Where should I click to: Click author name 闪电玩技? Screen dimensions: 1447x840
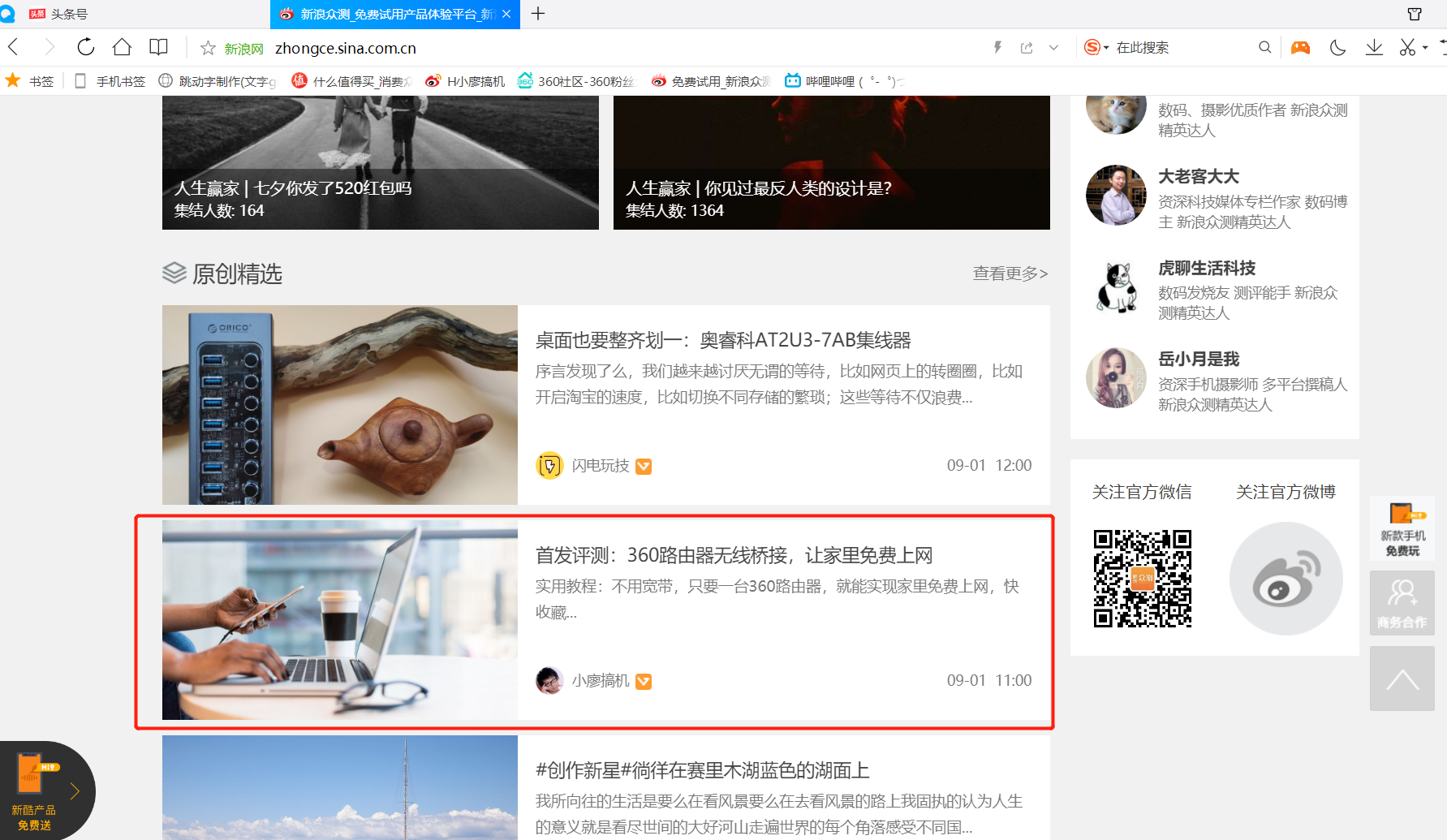tap(601, 465)
